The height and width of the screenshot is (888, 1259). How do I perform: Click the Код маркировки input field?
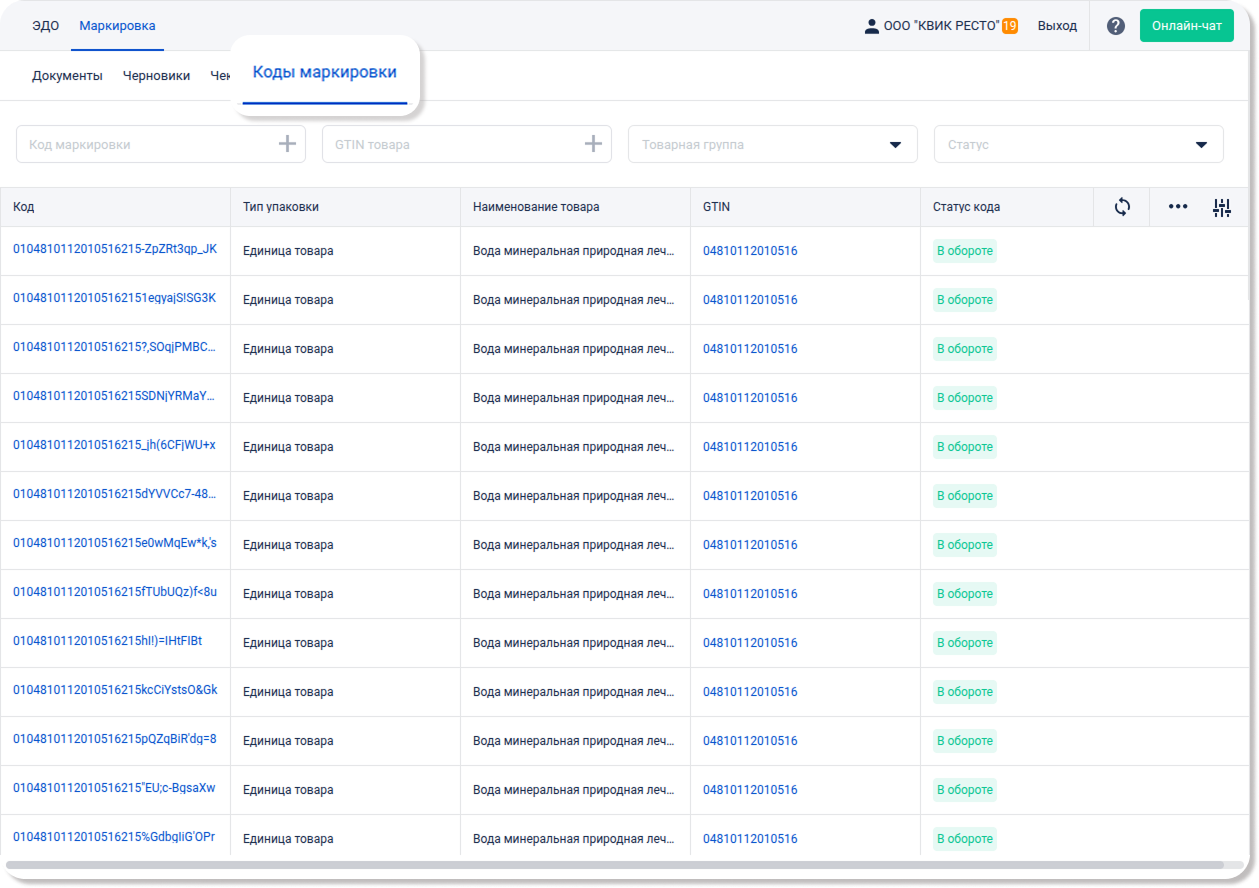pos(145,144)
